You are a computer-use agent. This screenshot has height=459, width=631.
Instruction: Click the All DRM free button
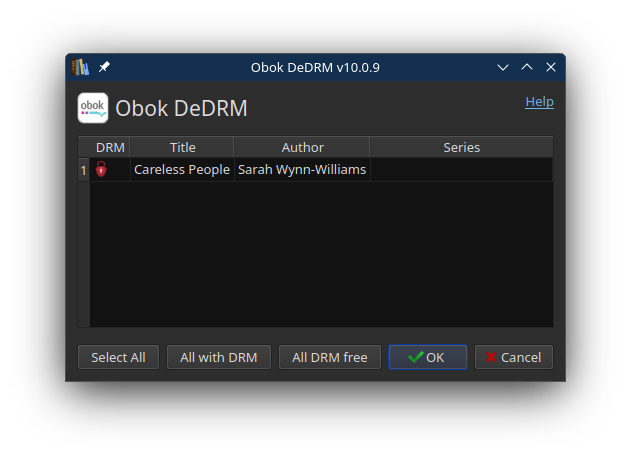pyautogui.click(x=330, y=357)
